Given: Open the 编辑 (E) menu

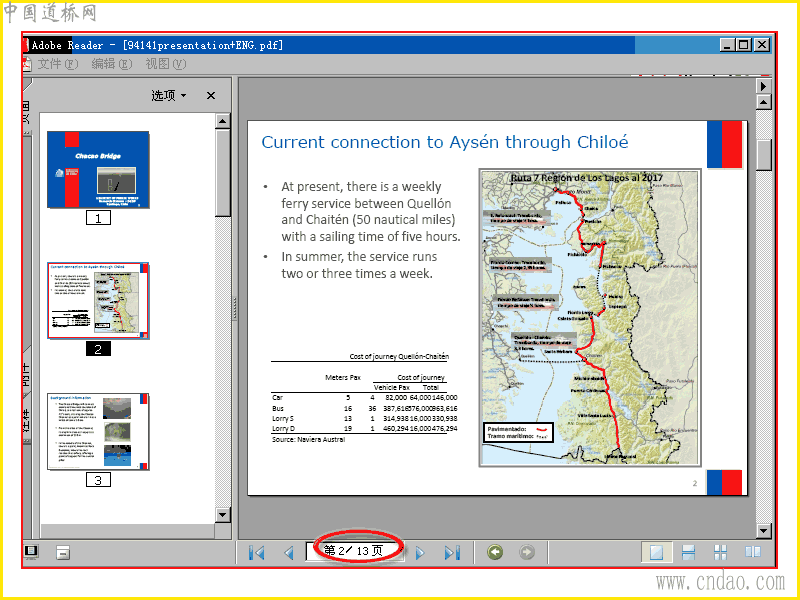Looking at the screenshot, I should [x=111, y=64].
